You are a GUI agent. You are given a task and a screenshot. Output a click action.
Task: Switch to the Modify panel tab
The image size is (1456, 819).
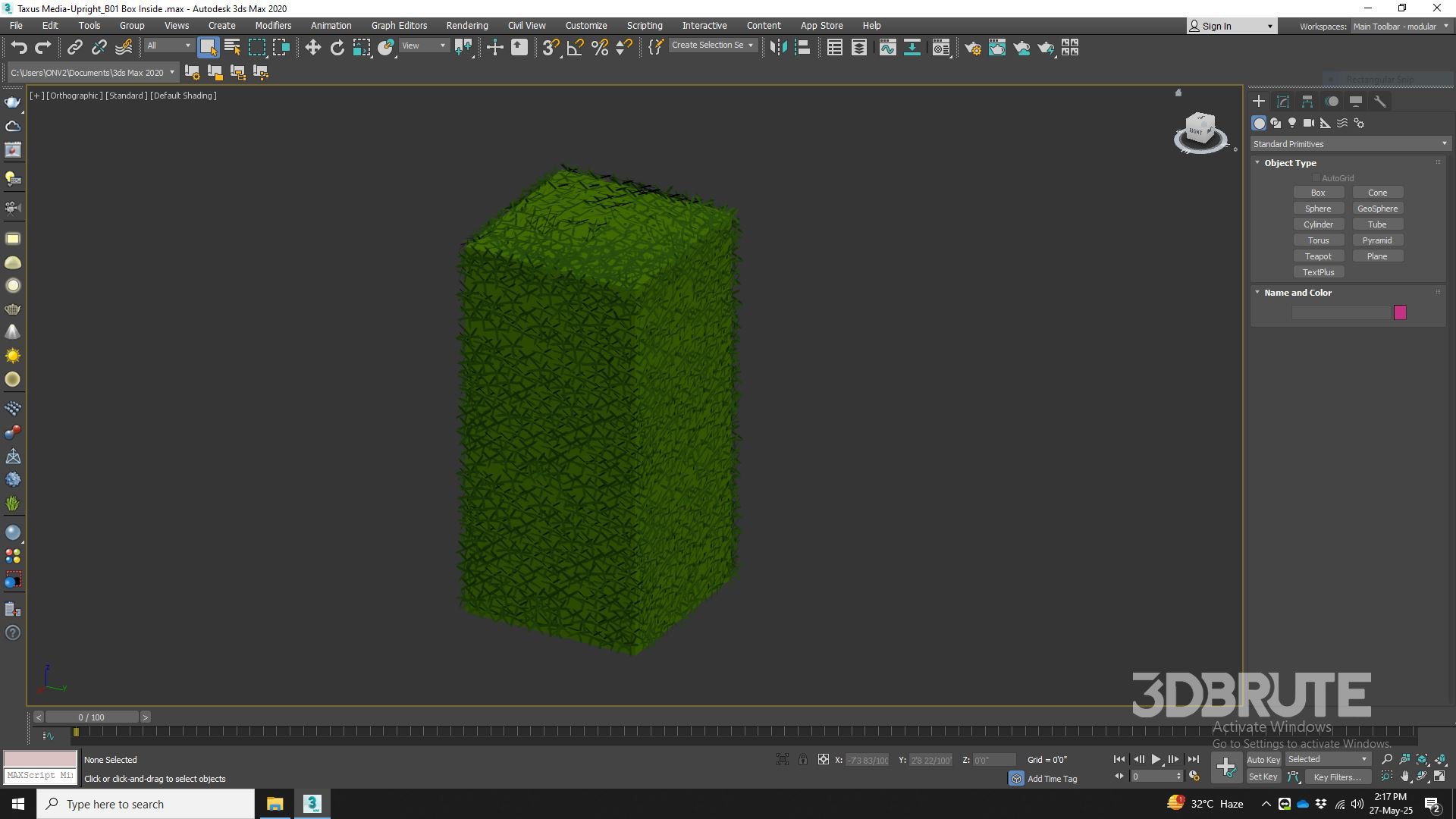(1283, 102)
